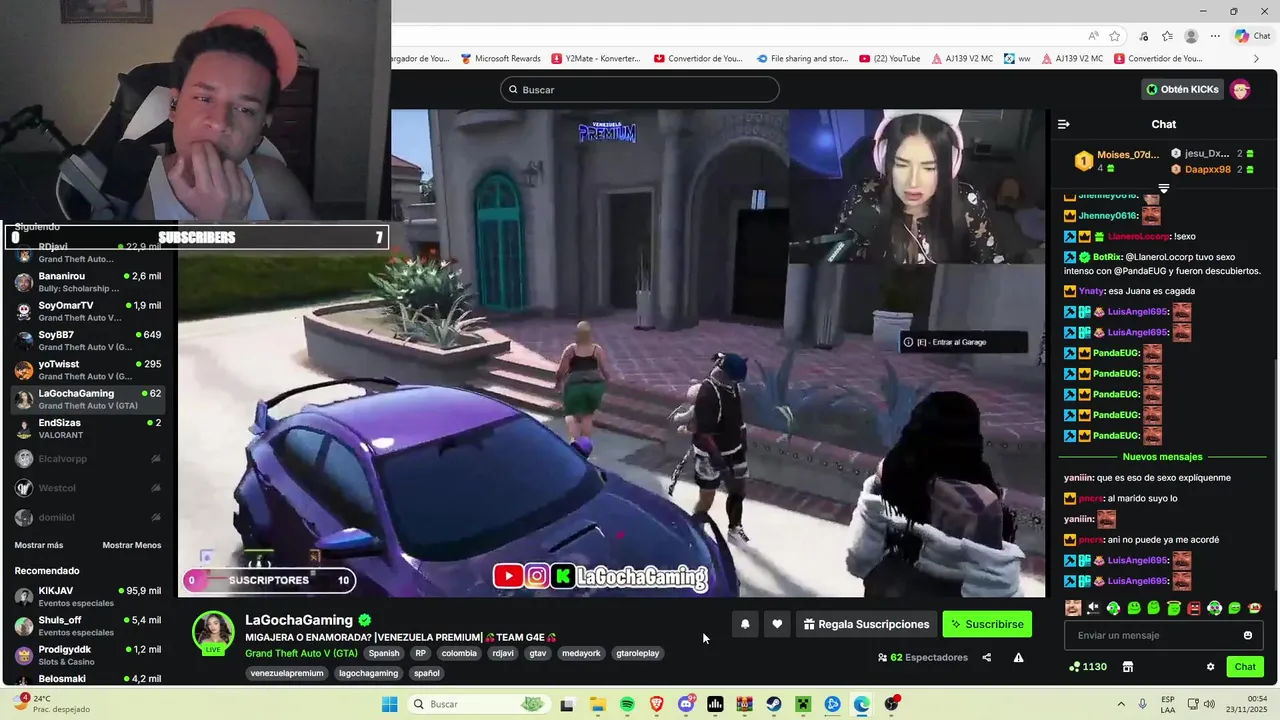Click the bell notification icon for LaGochaGaming
Screen dimensions: 1280x720
pos(745,624)
